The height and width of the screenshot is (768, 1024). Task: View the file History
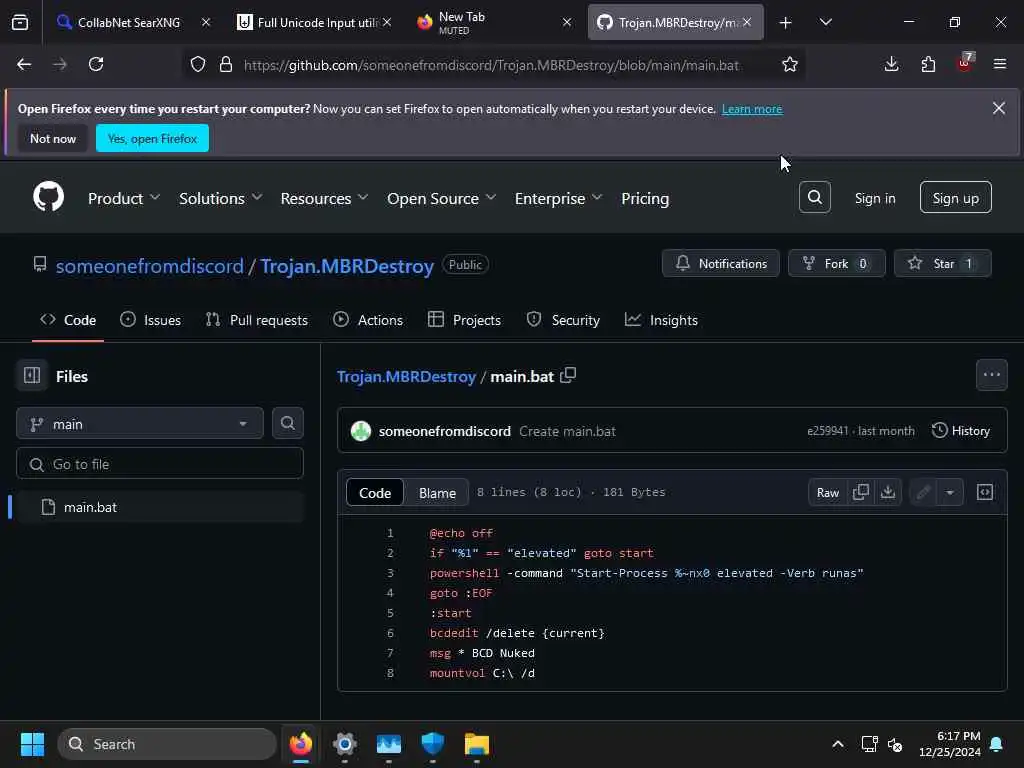click(961, 430)
